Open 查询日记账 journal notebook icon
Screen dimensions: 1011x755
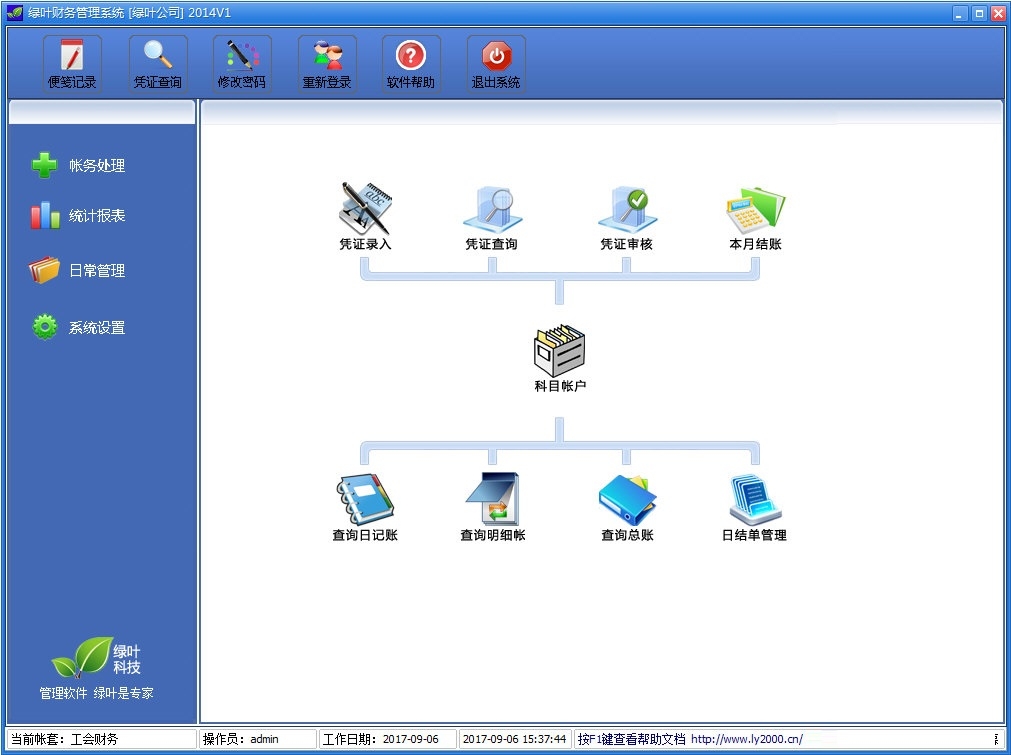[365, 500]
